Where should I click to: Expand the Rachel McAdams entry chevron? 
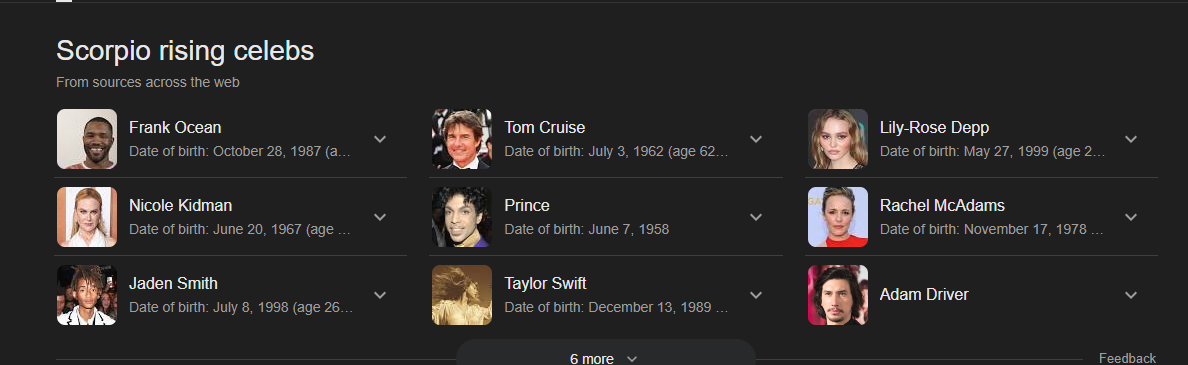pyautogui.click(x=1131, y=217)
